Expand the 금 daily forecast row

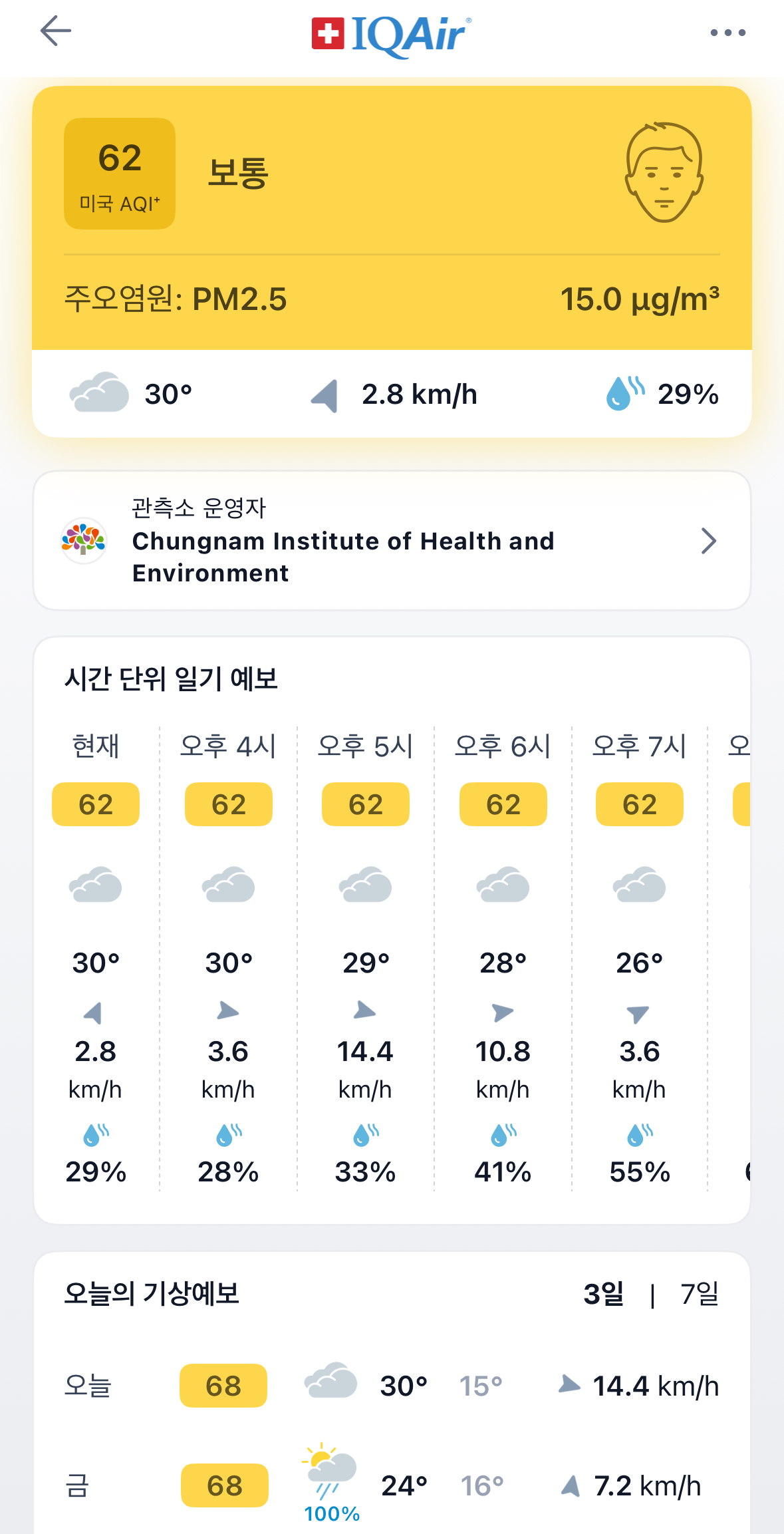(391, 1485)
